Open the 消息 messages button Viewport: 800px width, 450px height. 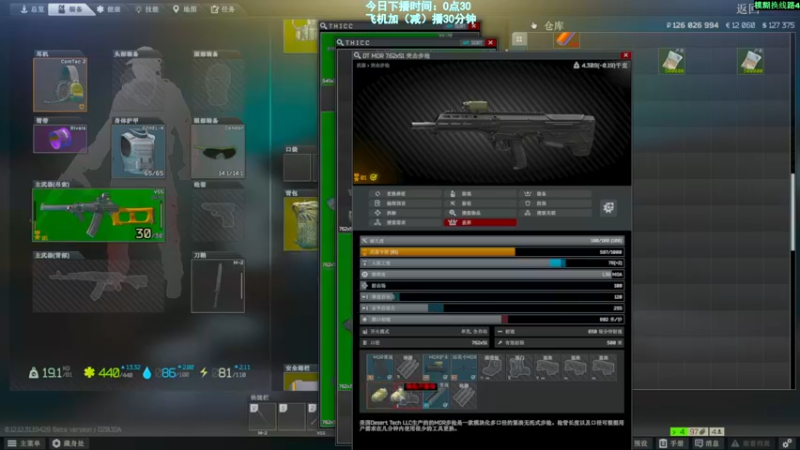tap(708, 443)
